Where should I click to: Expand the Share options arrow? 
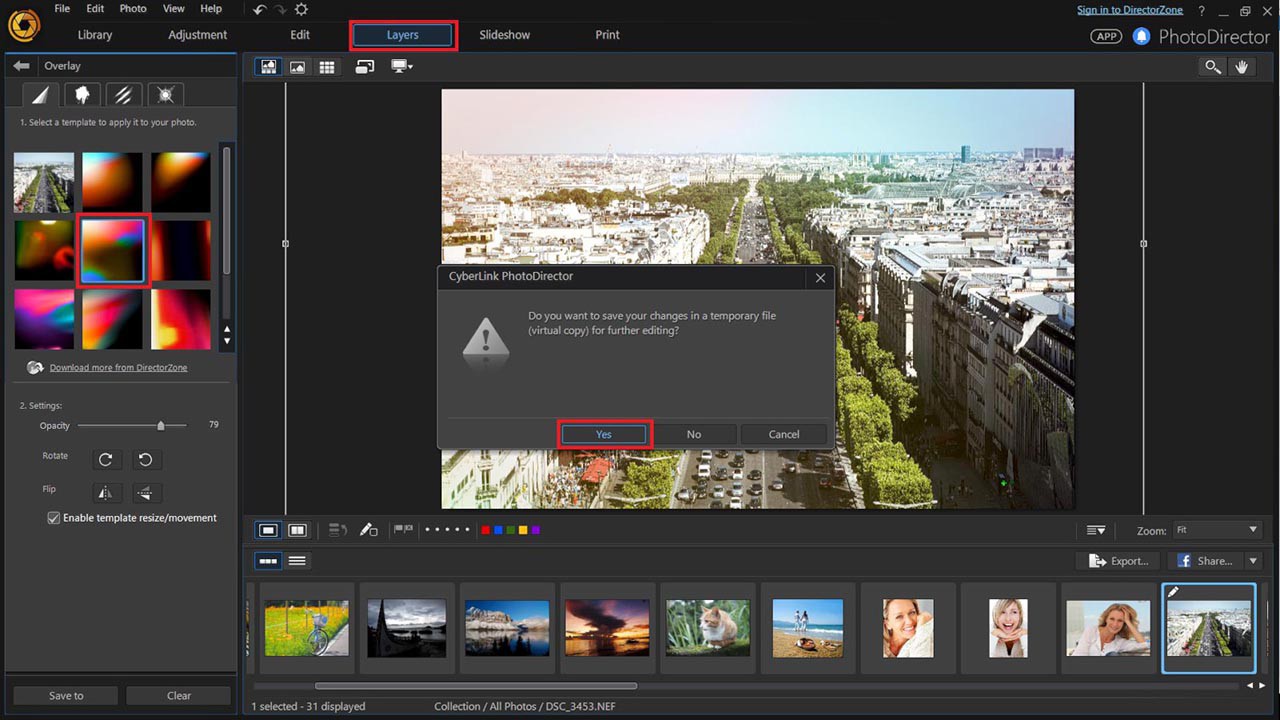pos(1253,561)
